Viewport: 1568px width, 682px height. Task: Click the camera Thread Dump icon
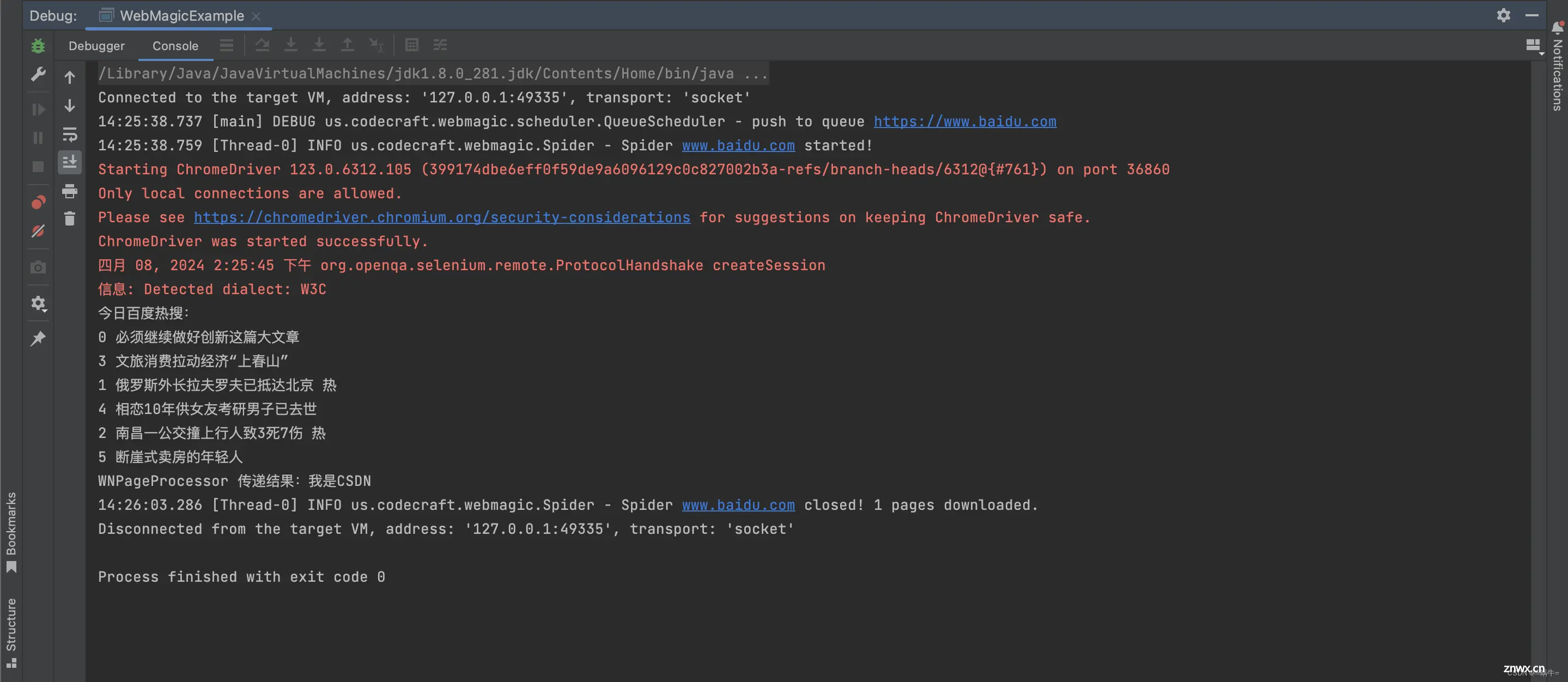[x=38, y=267]
